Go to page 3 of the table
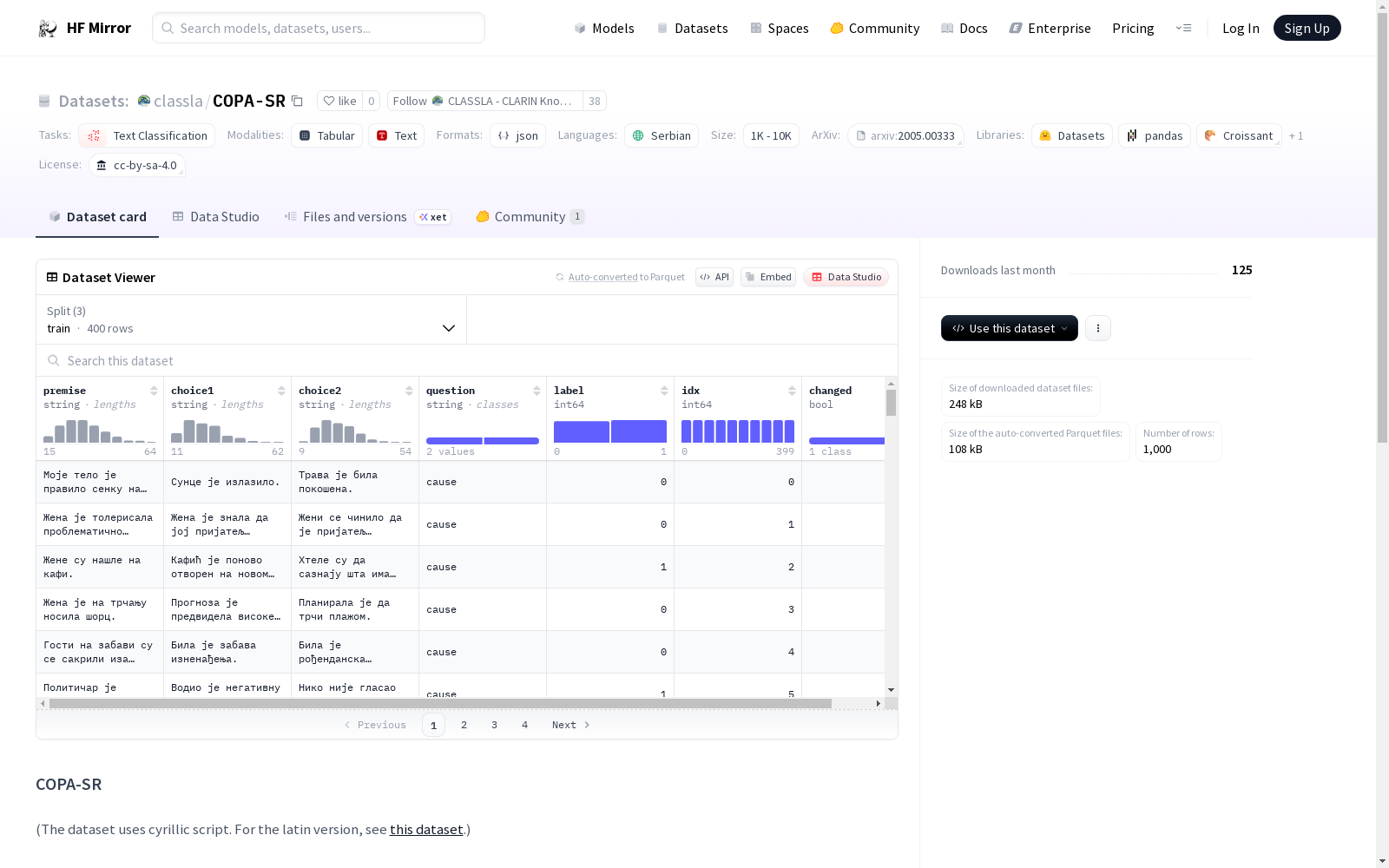Viewport: 1389px width, 868px height. pyautogui.click(x=494, y=725)
